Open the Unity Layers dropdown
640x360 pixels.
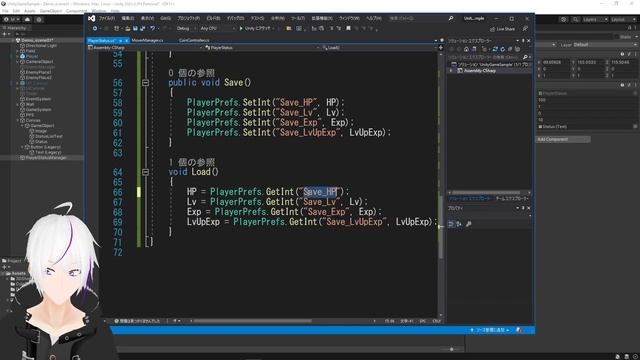coord(595,20)
